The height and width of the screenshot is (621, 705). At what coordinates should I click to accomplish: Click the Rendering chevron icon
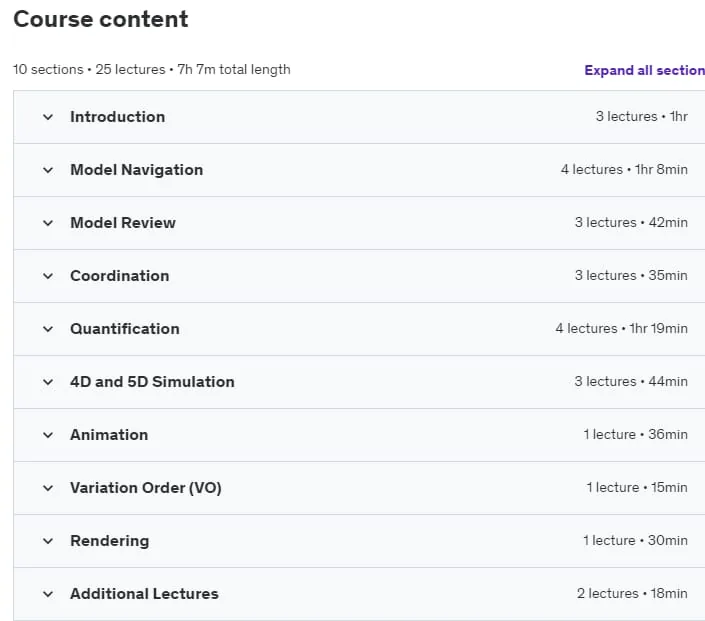[48, 541]
